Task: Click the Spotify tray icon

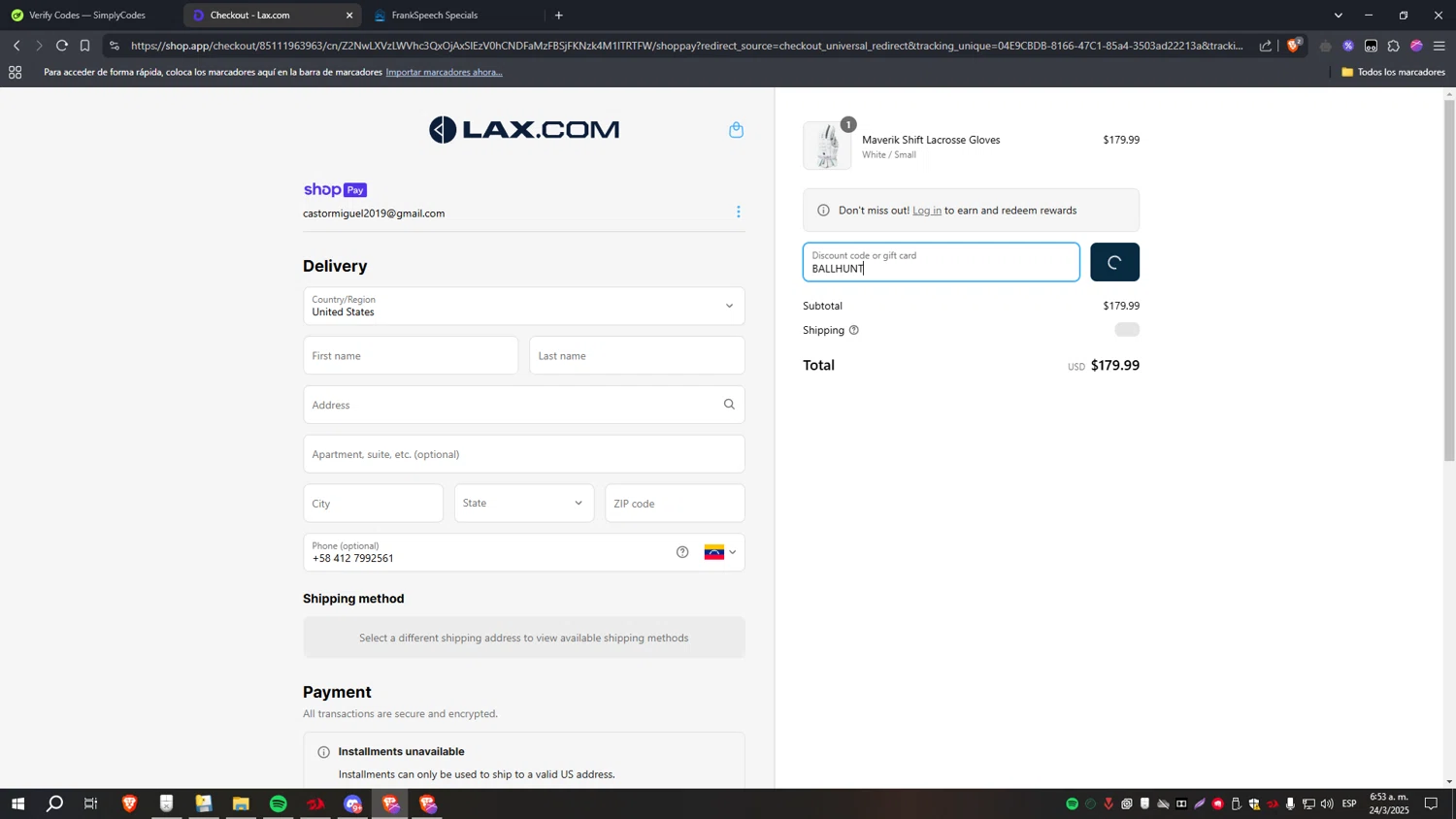Action: pos(1072,803)
